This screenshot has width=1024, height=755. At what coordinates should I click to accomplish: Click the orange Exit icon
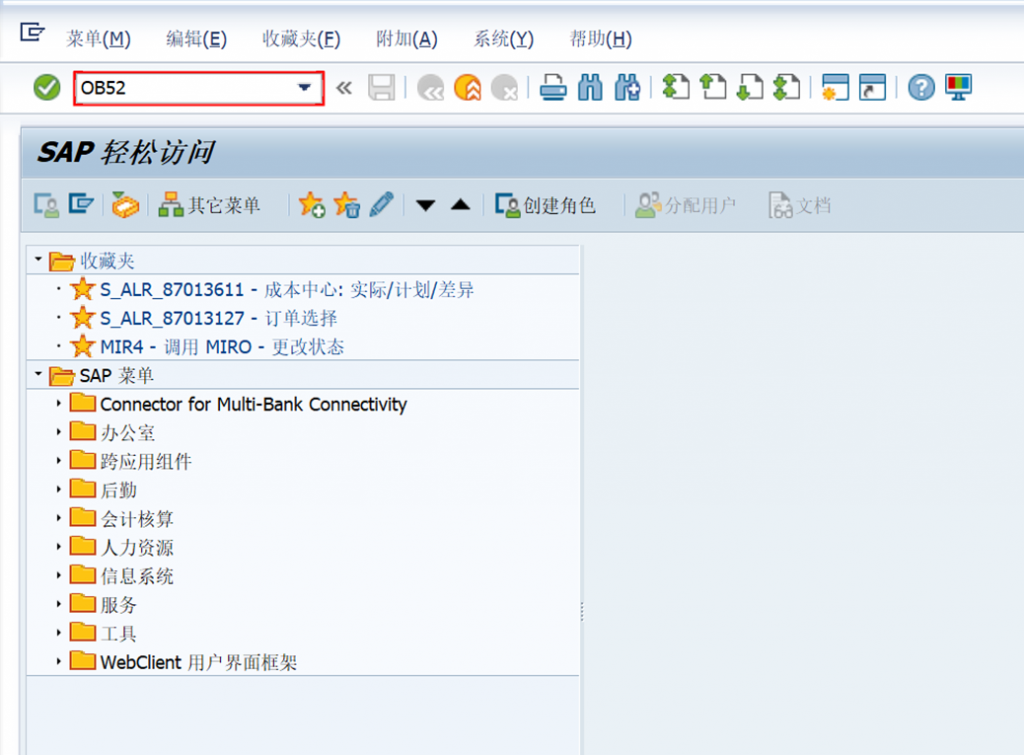468,88
